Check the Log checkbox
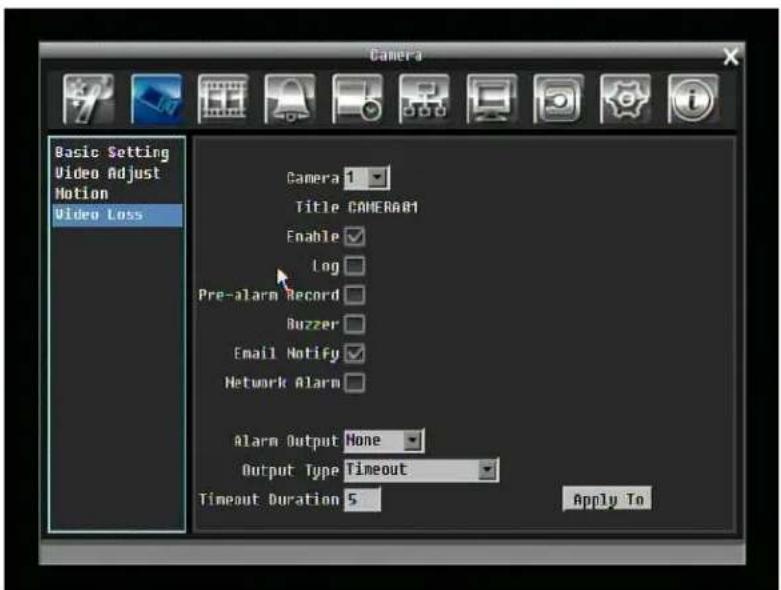The height and width of the screenshot is (590, 781). click(355, 265)
